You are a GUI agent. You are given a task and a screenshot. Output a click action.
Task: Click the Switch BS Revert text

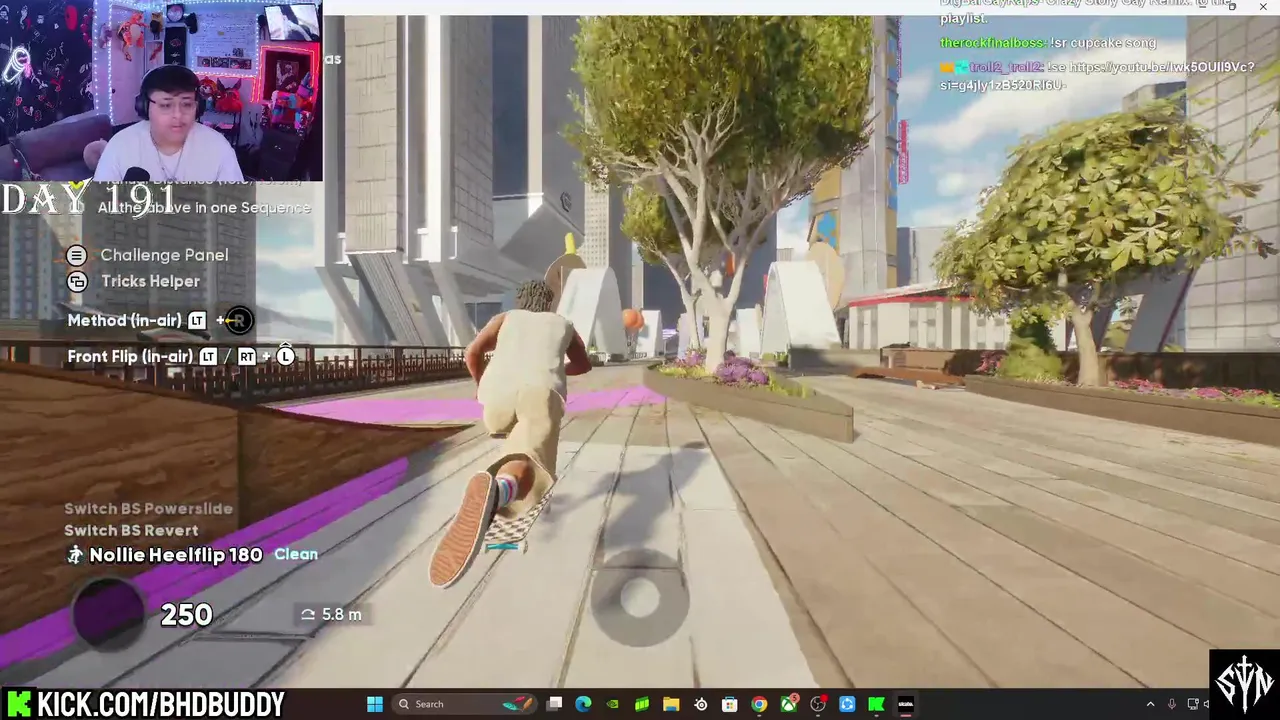131,530
